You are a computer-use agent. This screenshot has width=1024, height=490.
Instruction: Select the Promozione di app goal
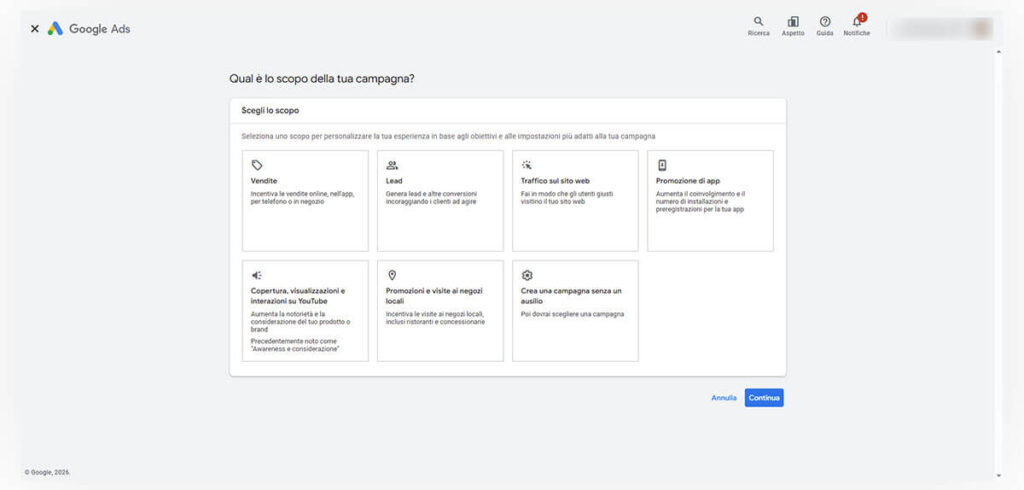coord(711,201)
